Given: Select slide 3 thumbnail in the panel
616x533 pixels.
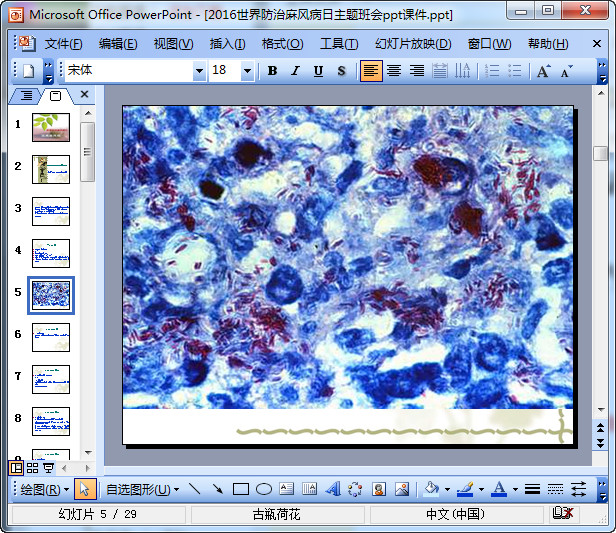Looking at the screenshot, I should point(51,210).
